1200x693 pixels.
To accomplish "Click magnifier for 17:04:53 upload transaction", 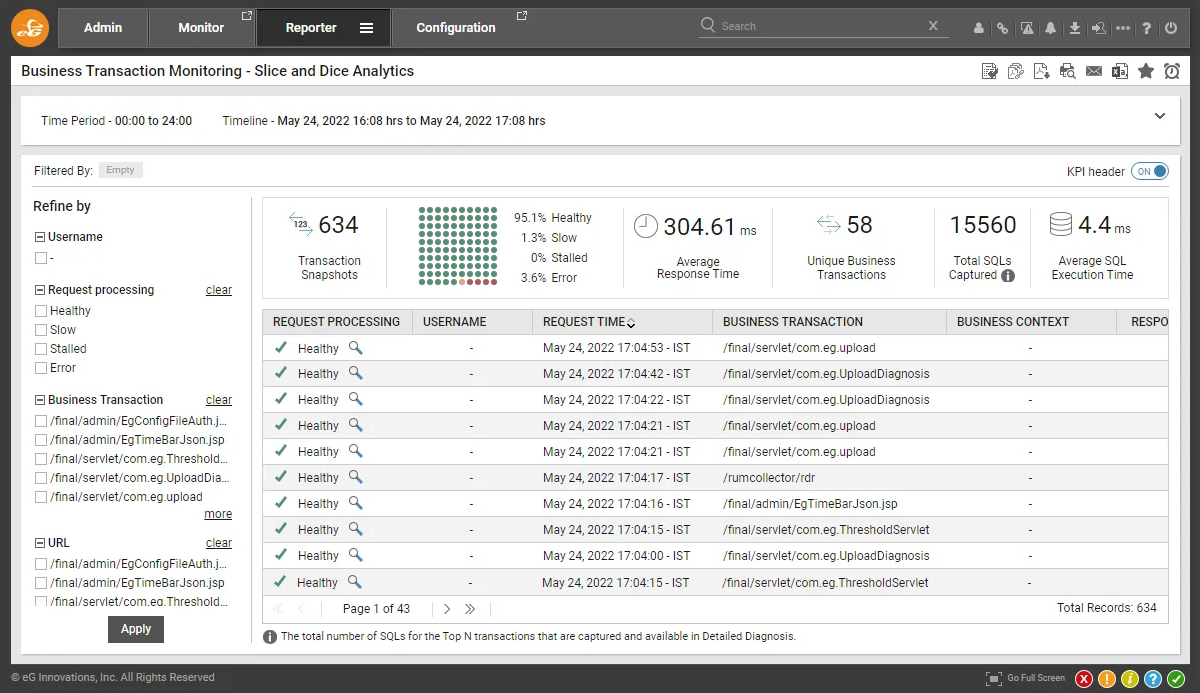I will [x=355, y=347].
